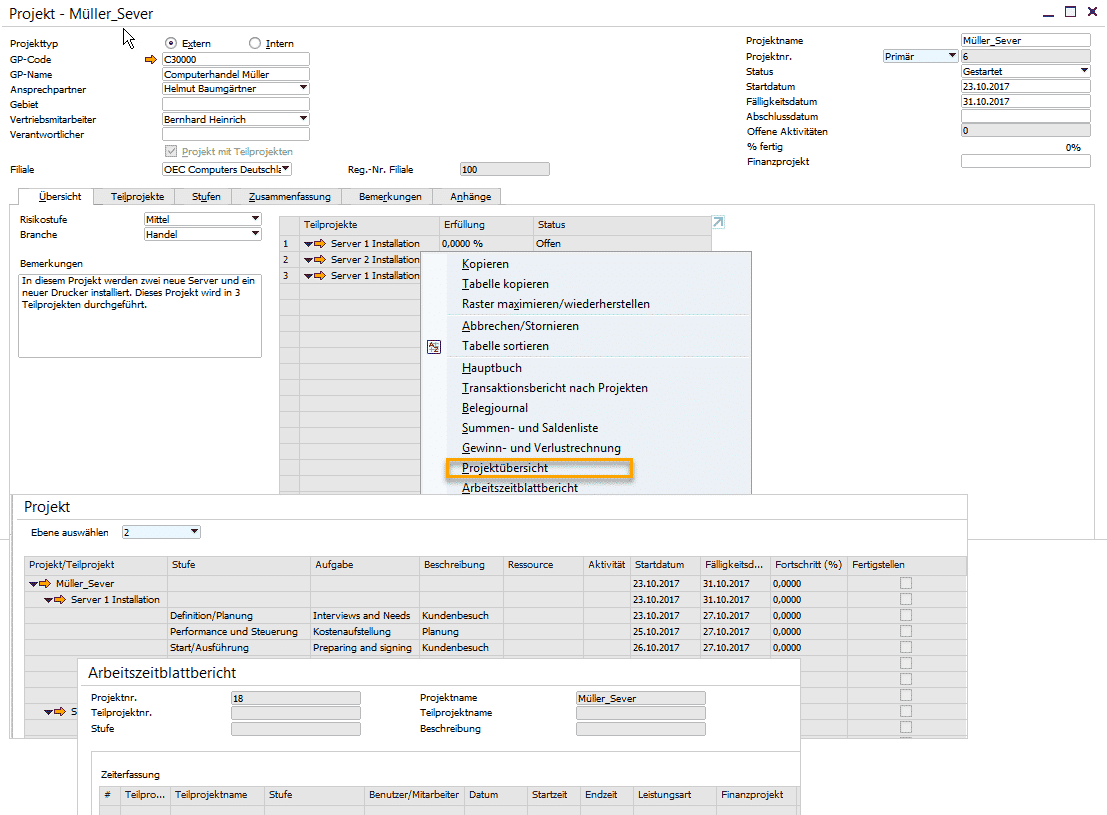
Task: Click the GP-Name field Computerhandel Müller
Action: click(x=236, y=74)
